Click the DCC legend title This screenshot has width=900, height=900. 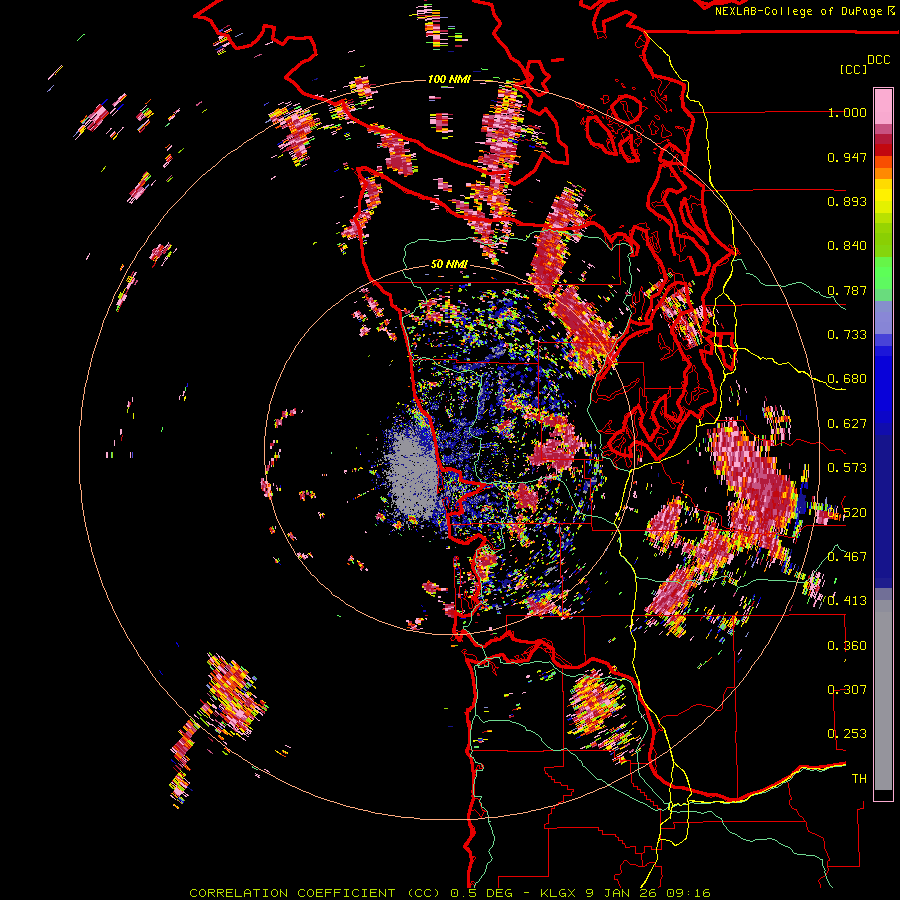(878, 60)
